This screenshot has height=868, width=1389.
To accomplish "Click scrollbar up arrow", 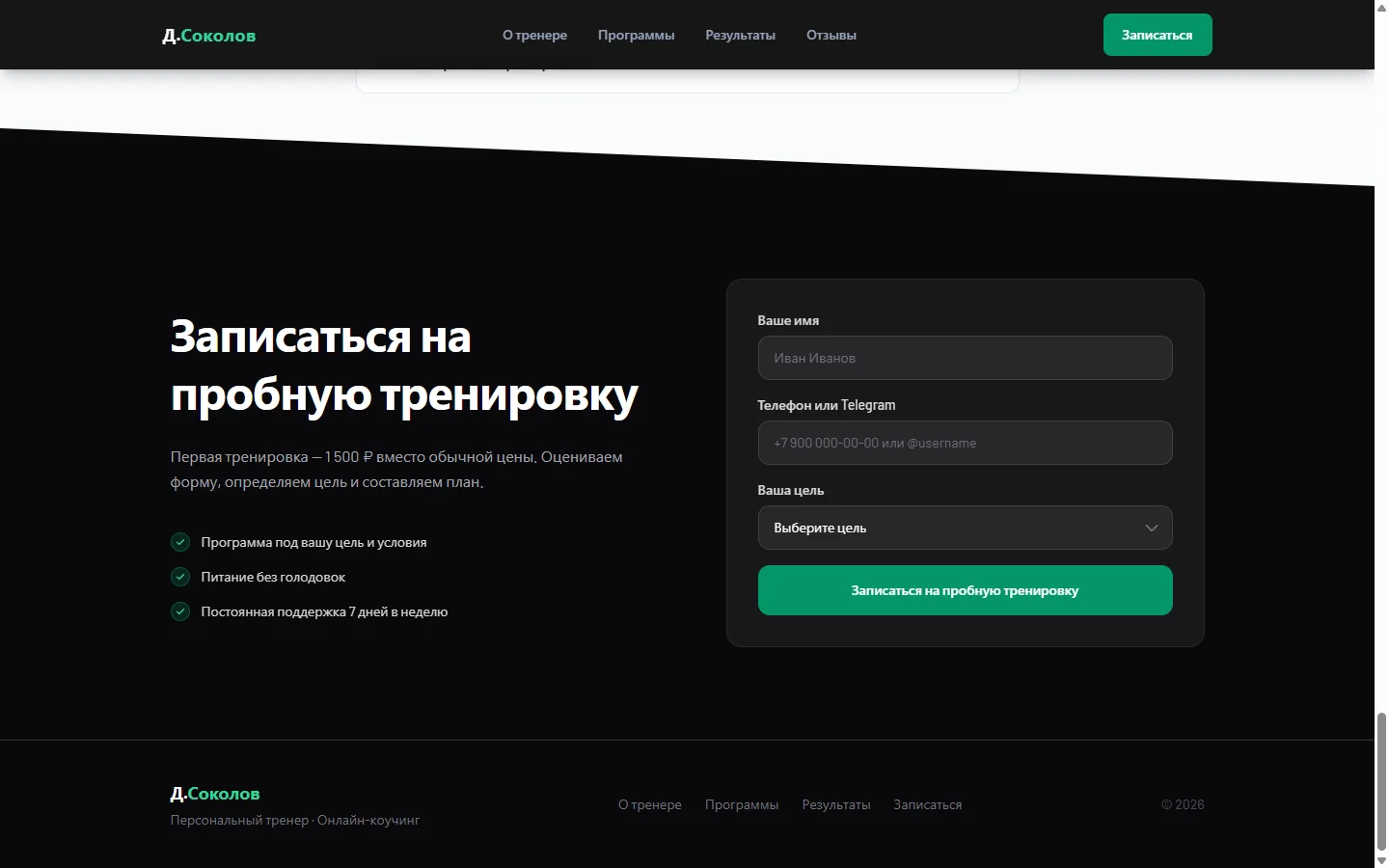I will point(1381,6).
